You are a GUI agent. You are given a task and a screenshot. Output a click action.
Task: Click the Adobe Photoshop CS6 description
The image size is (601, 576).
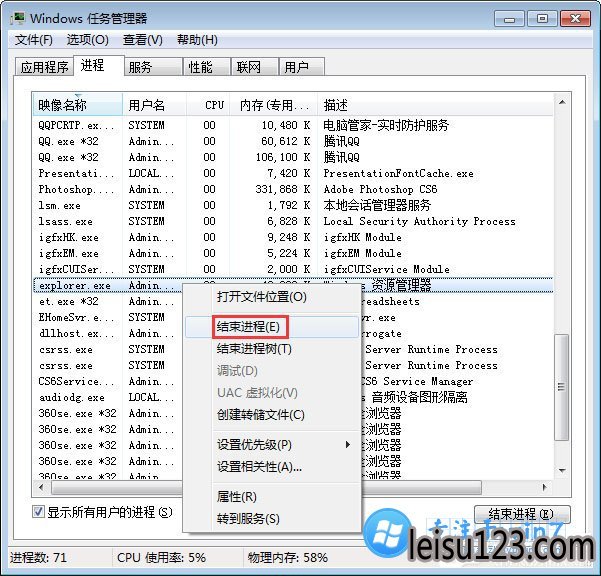pyautogui.click(x=380, y=189)
